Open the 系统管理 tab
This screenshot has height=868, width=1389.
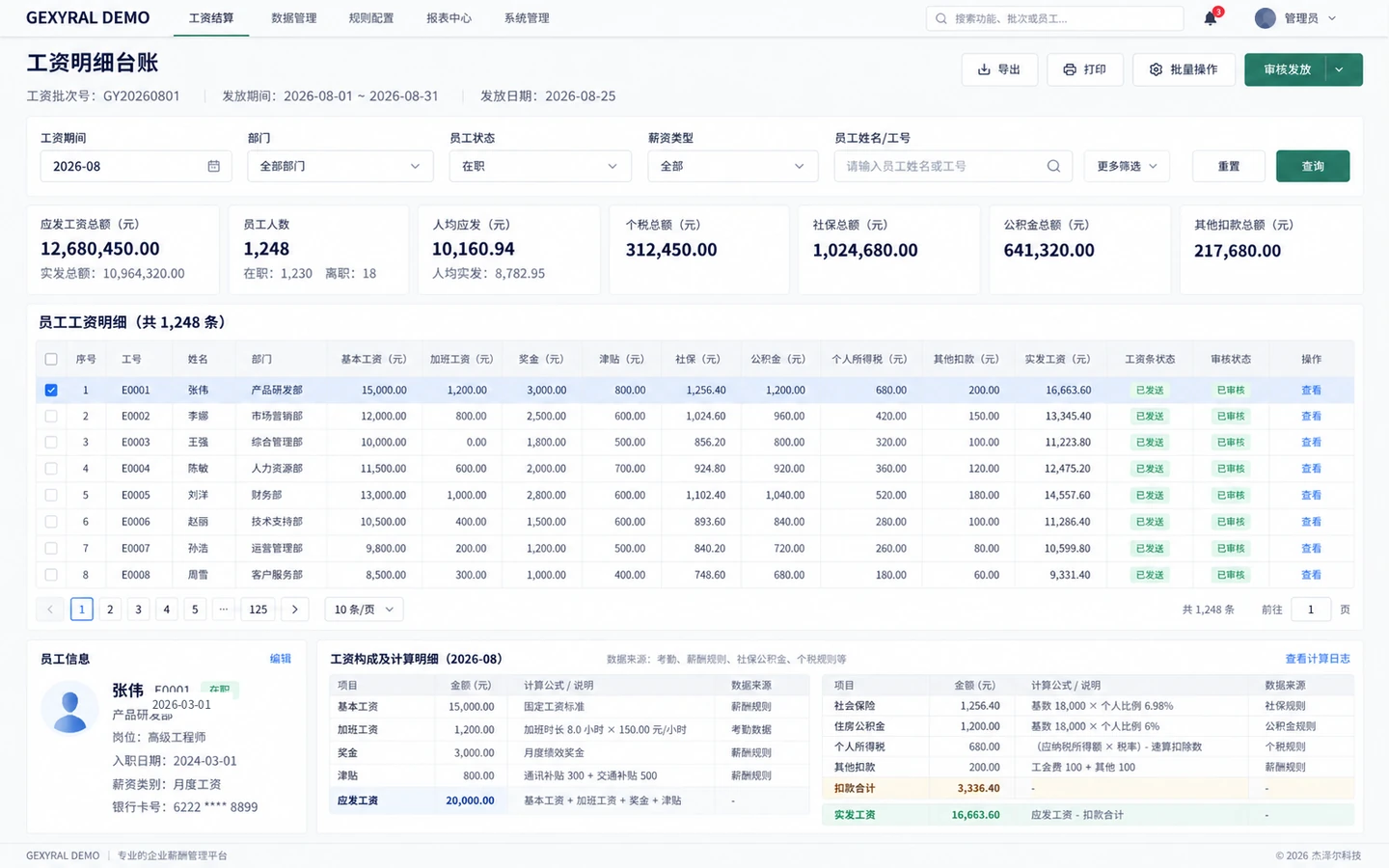tap(527, 18)
